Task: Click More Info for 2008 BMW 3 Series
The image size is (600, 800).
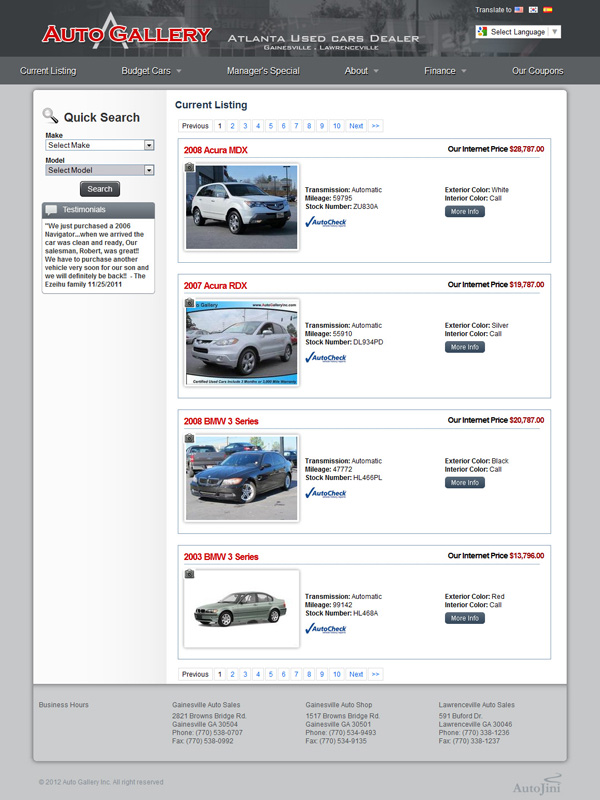Action: click(x=465, y=482)
